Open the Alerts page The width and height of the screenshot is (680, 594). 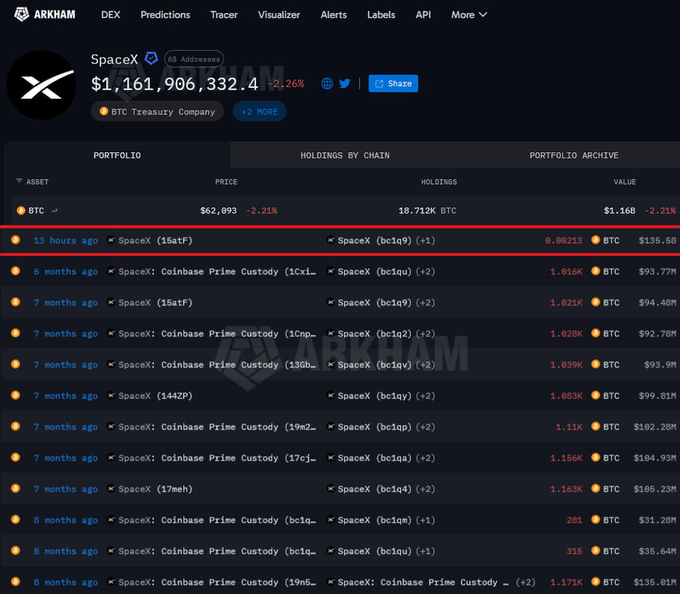333,15
